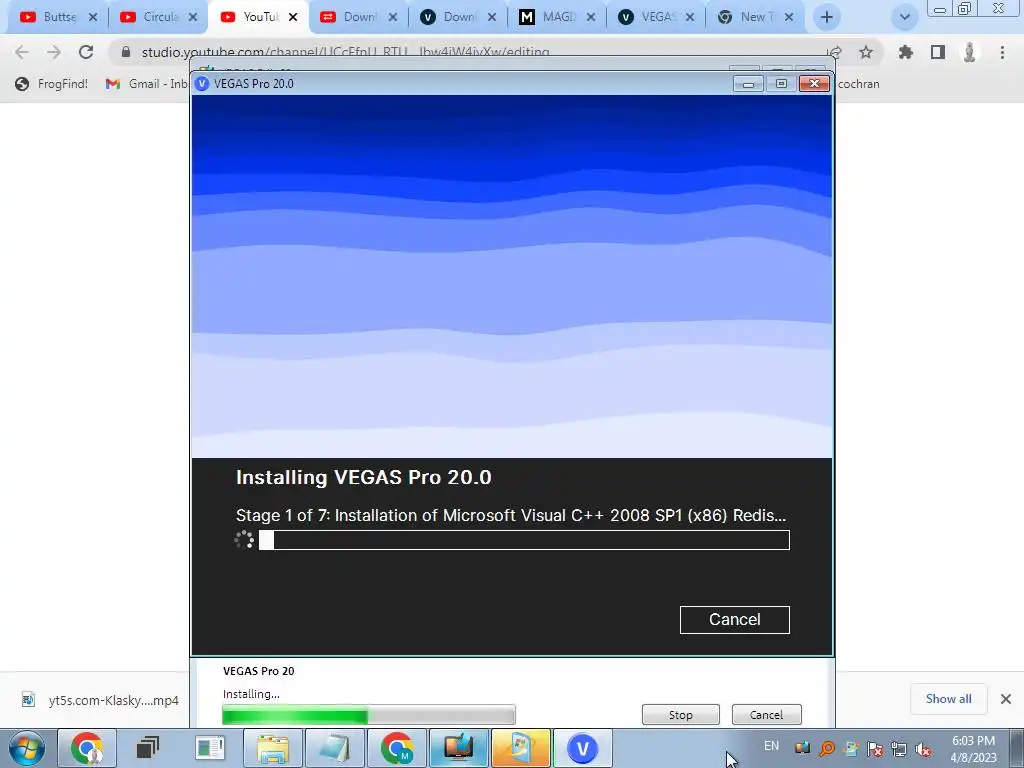This screenshot has height=768, width=1024.
Task: Click the EN language indicator
Action: point(771,745)
